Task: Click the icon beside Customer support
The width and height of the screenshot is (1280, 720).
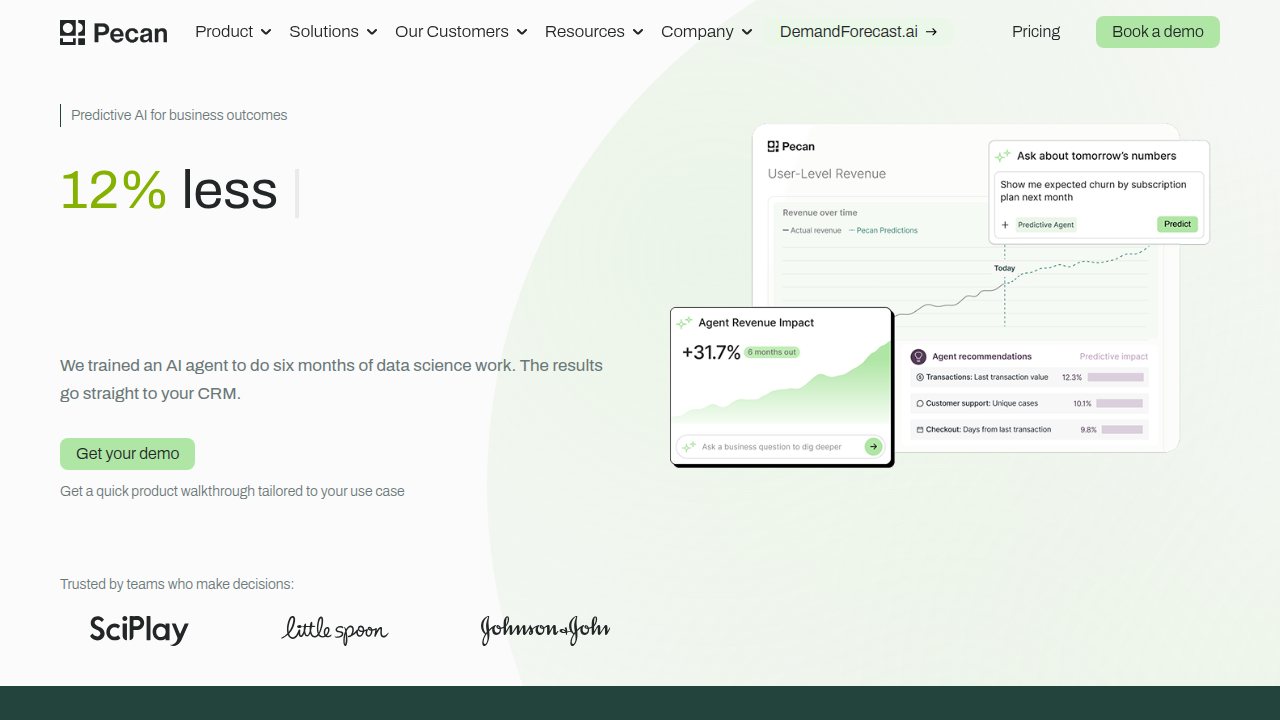Action: (920, 404)
